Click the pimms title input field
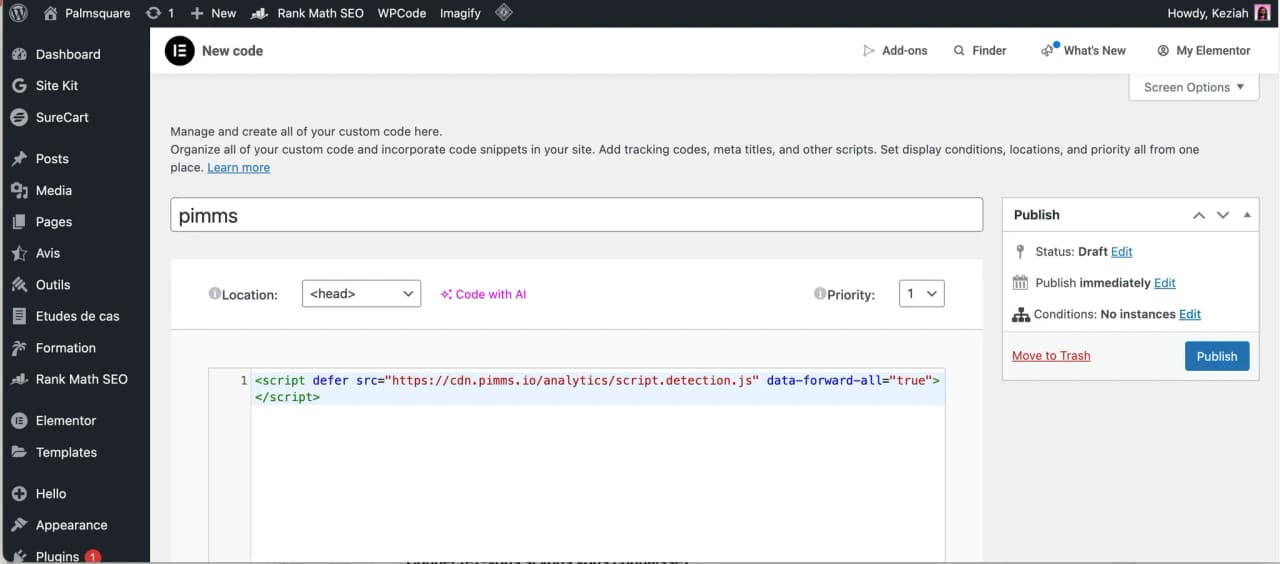 [576, 215]
